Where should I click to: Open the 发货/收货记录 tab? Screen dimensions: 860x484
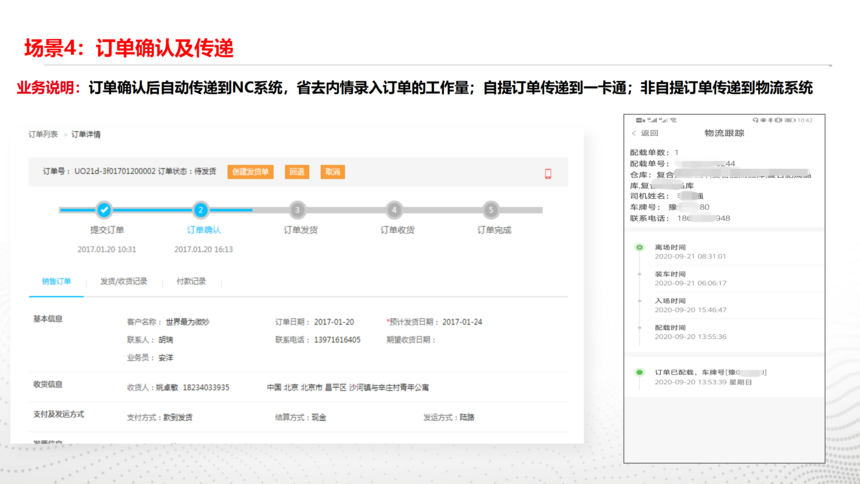tap(123, 282)
